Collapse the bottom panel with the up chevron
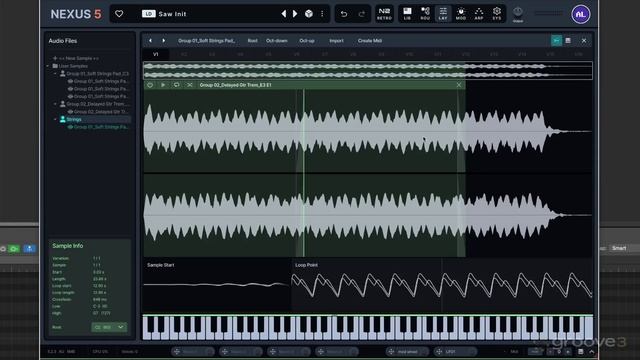The image size is (640, 360). (591, 351)
